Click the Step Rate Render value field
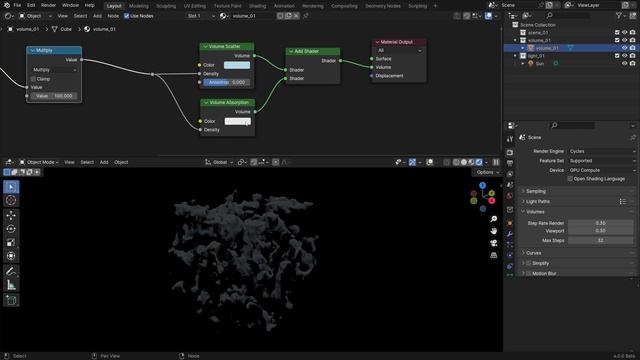This screenshot has width=640, height=360. pyautogui.click(x=600, y=223)
